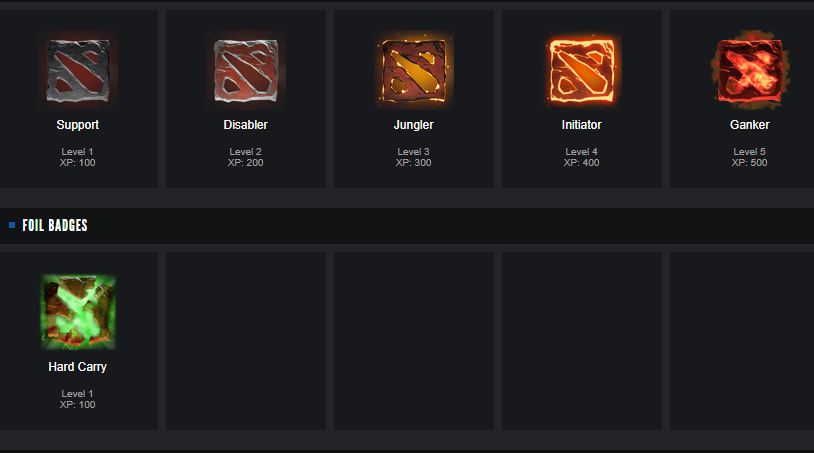The height and width of the screenshot is (453, 814).
Task: Select the Disabler badge image
Action: 246,71
